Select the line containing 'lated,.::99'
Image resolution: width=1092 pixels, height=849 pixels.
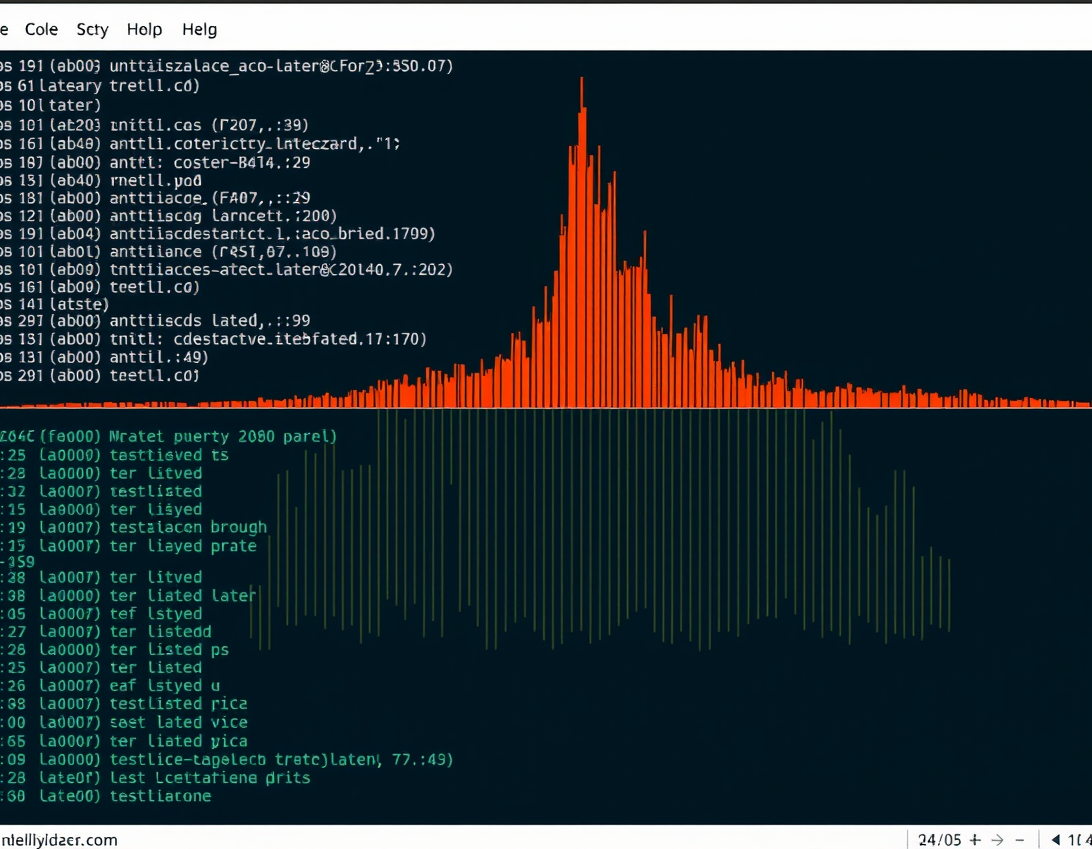coord(155,321)
